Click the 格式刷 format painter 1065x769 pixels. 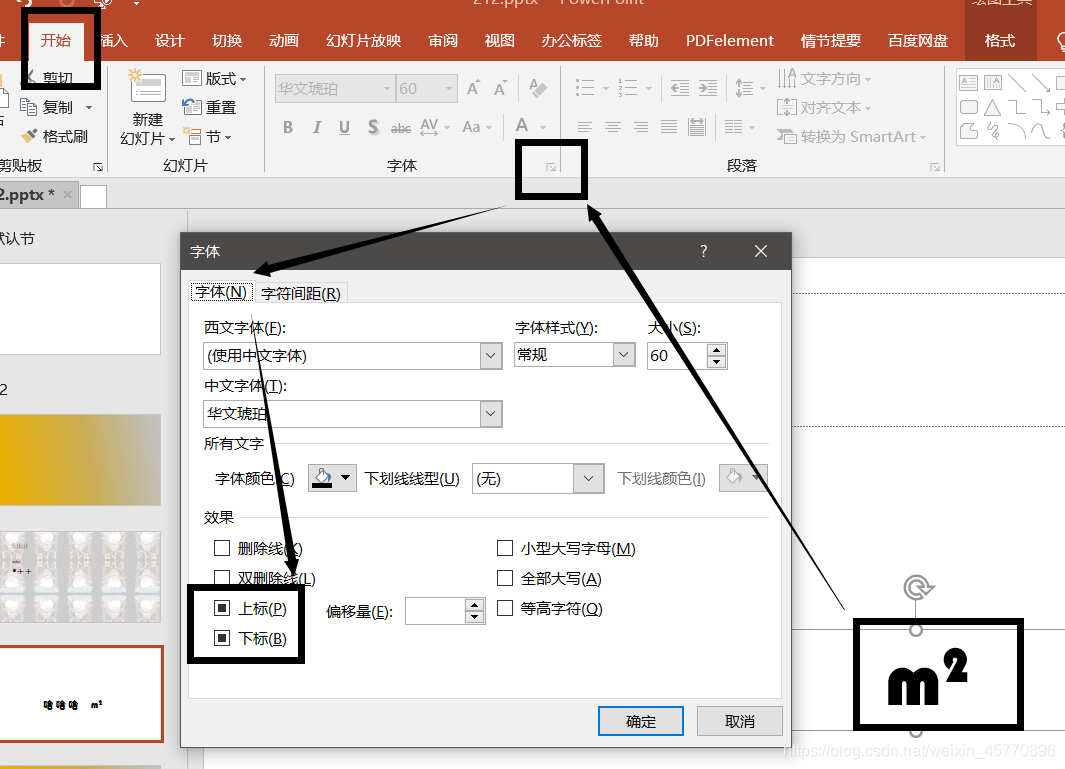tap(54, 137)
